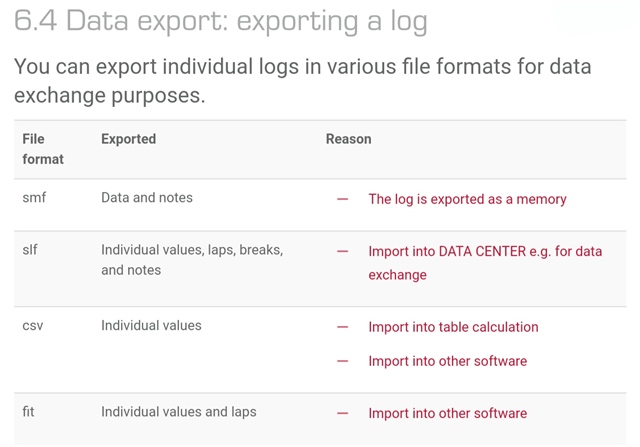
Task: Click the red dash bullet in smf row
Action: (342, 199)
